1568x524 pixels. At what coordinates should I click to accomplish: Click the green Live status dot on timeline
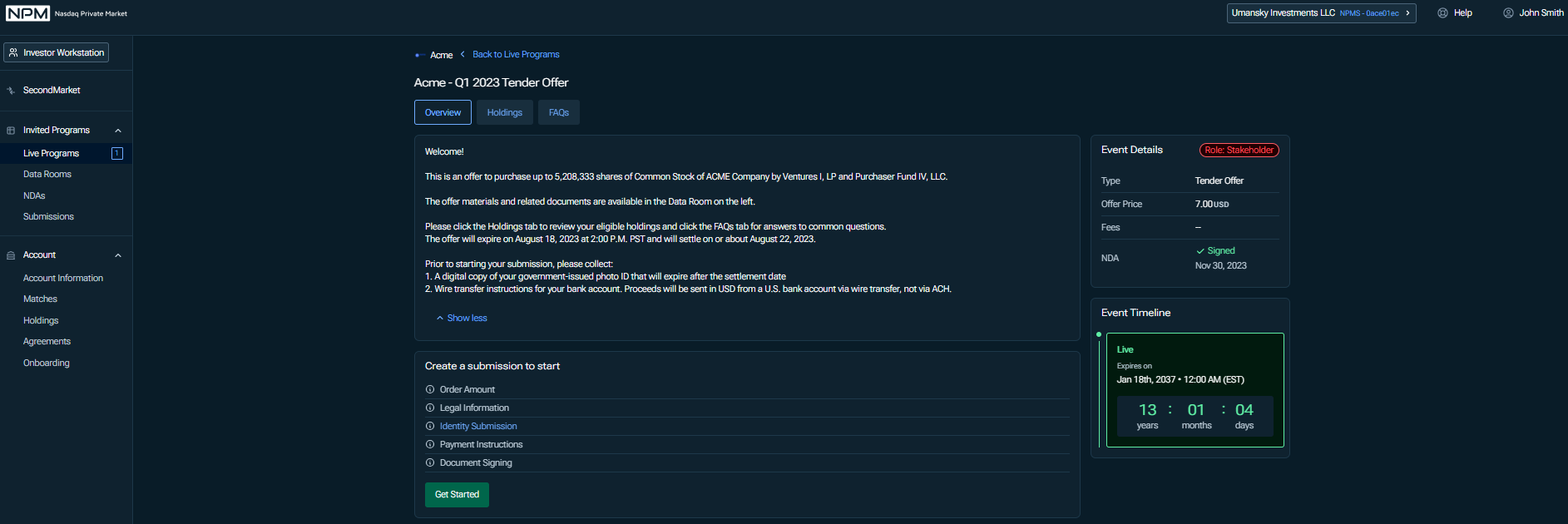tap(1099, 334)
